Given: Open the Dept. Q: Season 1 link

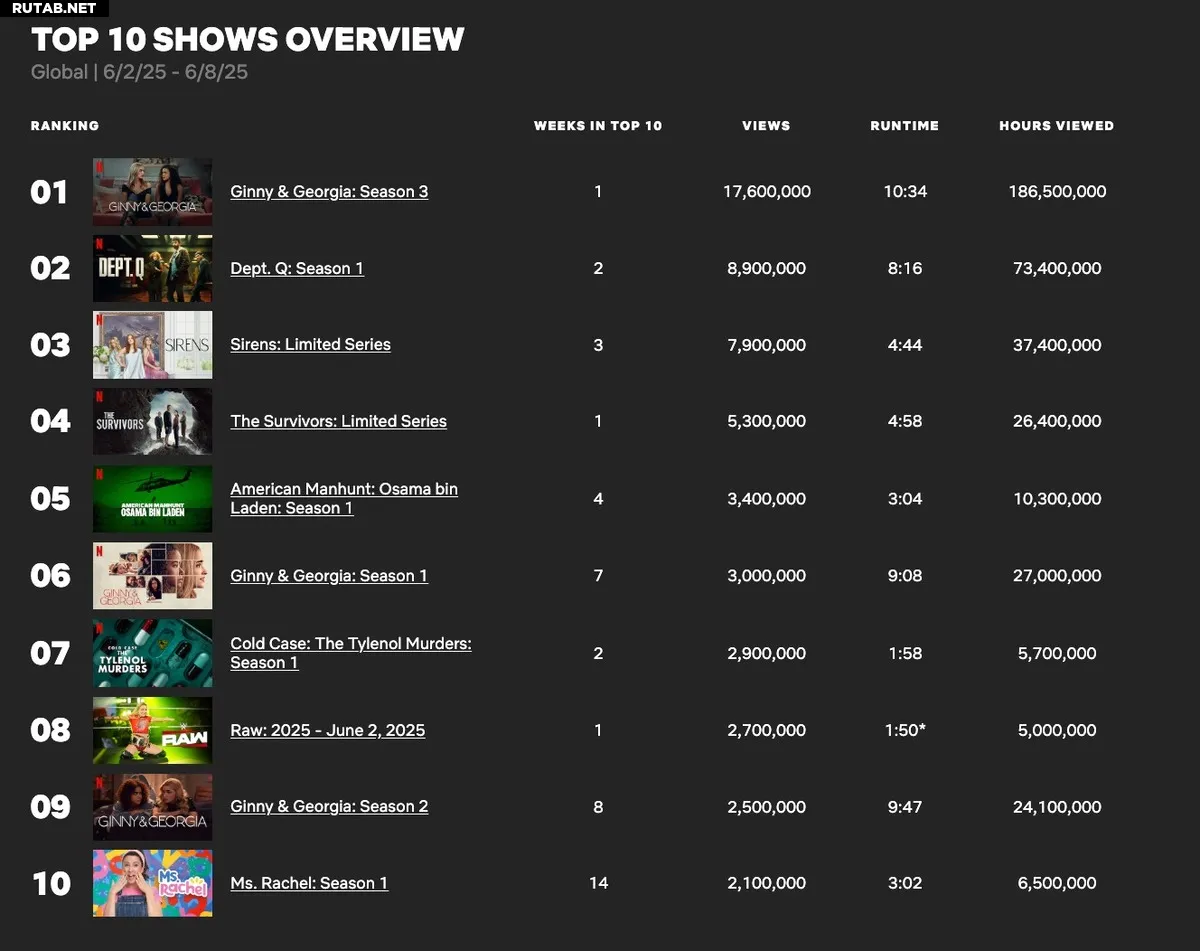Looking at the screenshot, I should point(297,268).
